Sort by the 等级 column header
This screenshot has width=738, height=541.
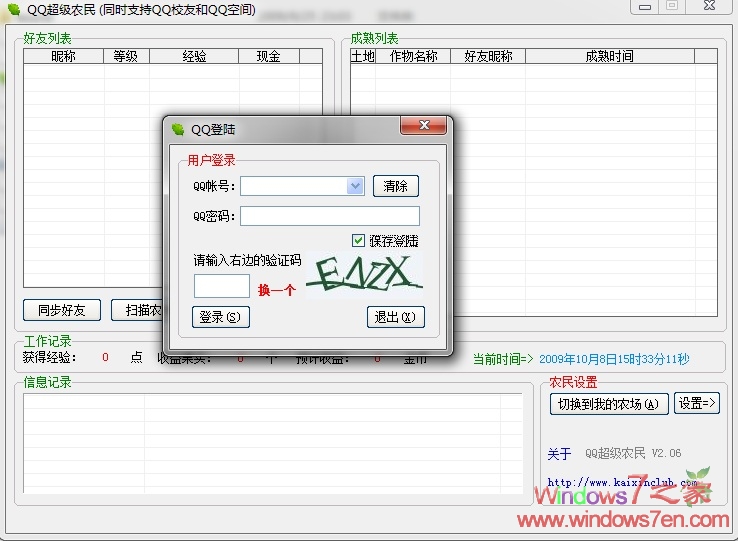click(125, 57)
